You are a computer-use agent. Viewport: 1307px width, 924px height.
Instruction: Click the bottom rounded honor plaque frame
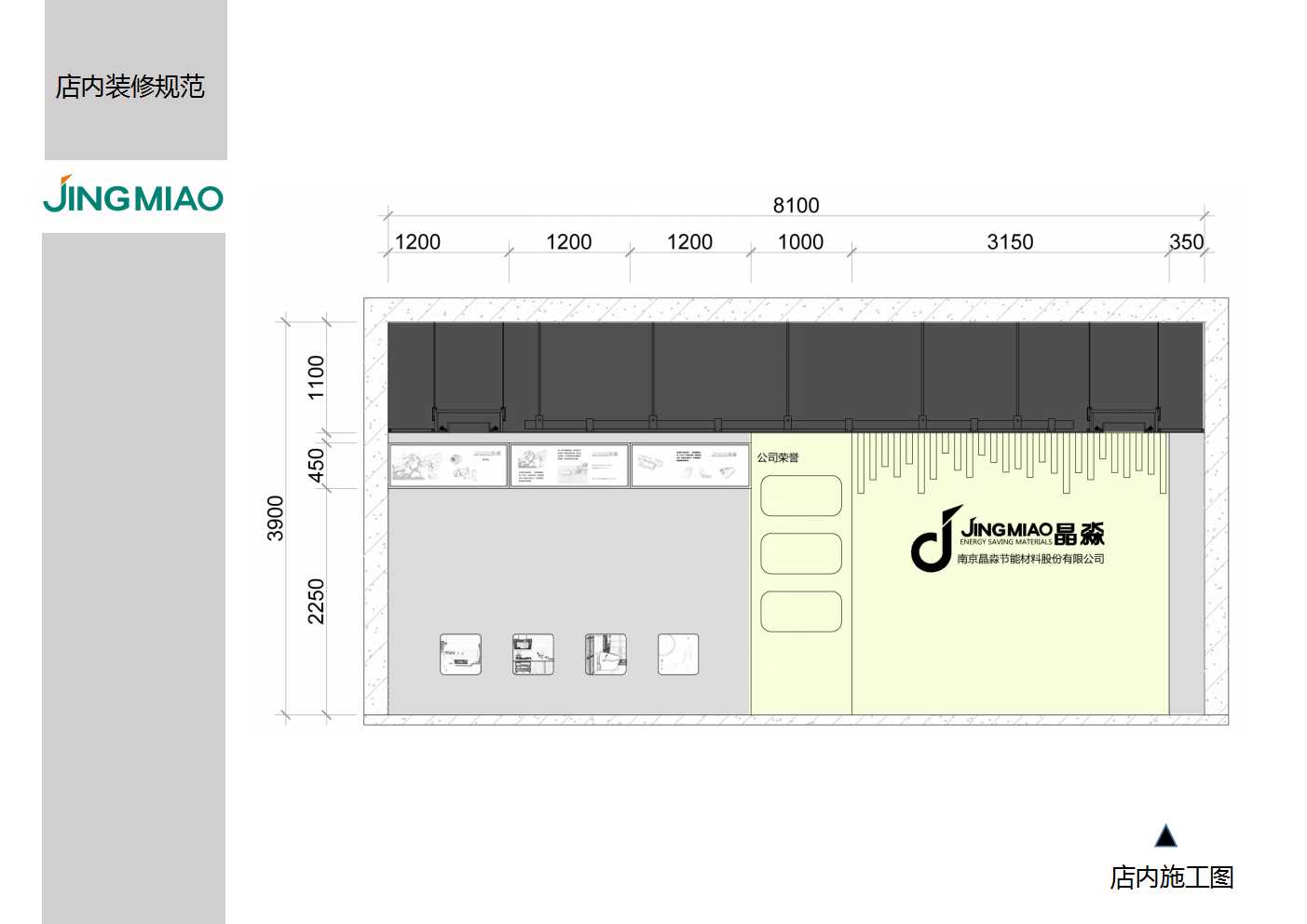(x=801, y=611)
